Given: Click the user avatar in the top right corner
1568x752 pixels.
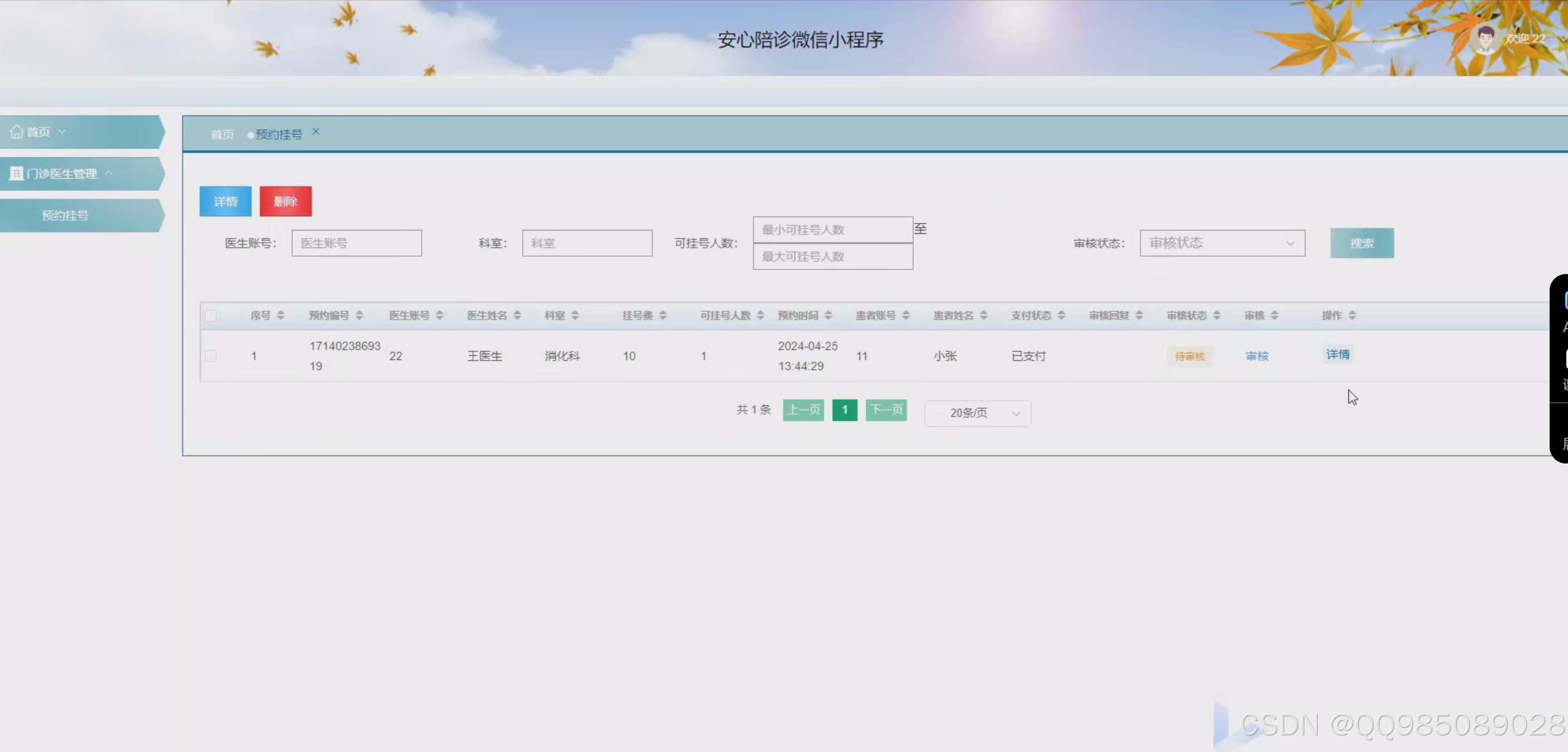Looking at the screenshot, I should coord(1485,38).
